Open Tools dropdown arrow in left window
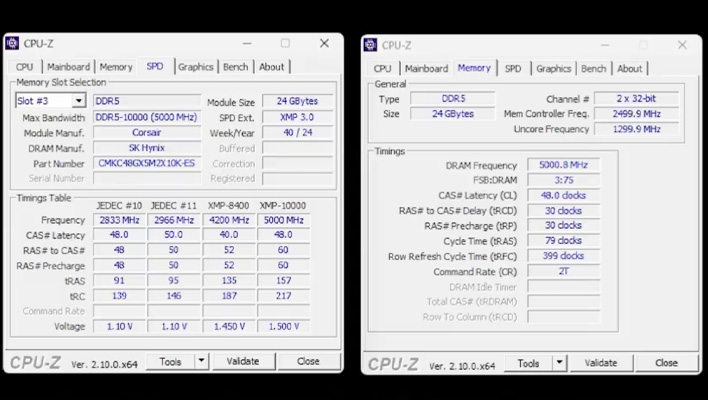708x400 pixels. click(201, 361)
